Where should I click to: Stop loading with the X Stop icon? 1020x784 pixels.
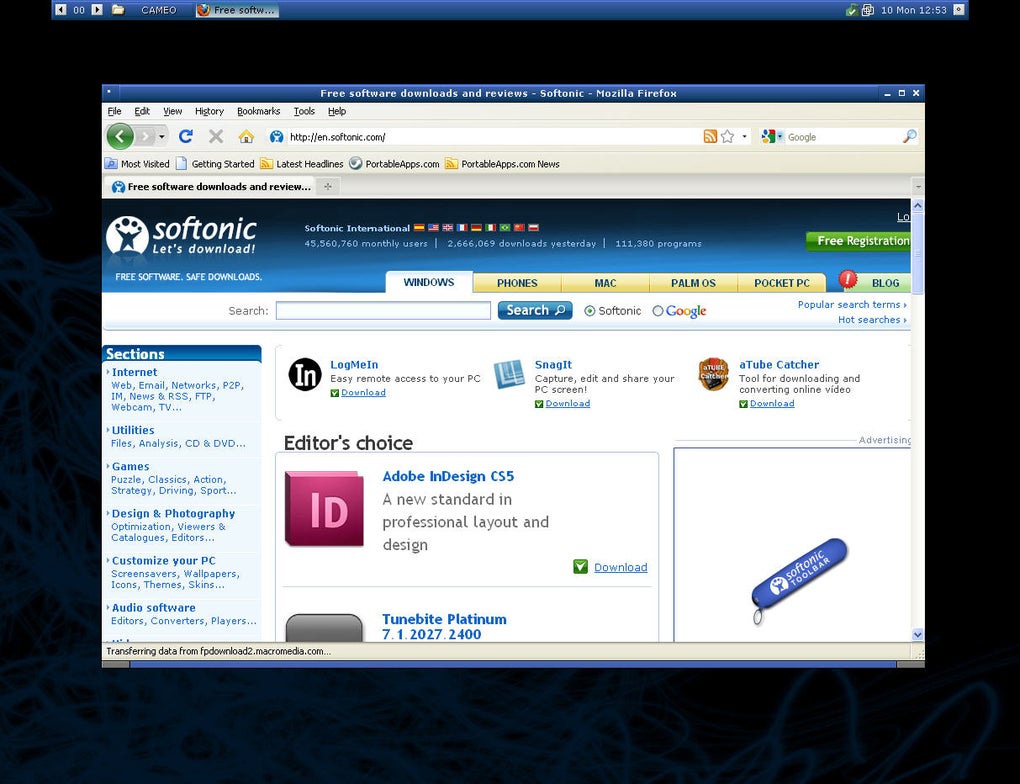click(x=216, y=137)
